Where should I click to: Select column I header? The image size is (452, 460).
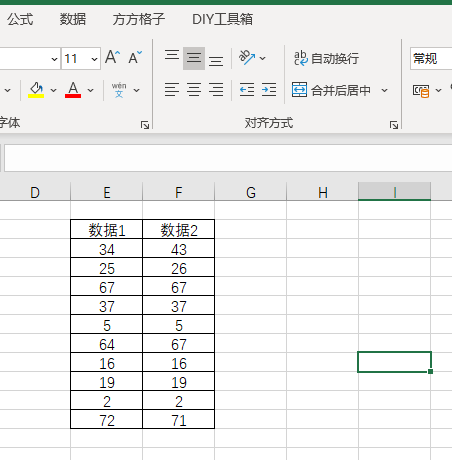coord(395,192)
